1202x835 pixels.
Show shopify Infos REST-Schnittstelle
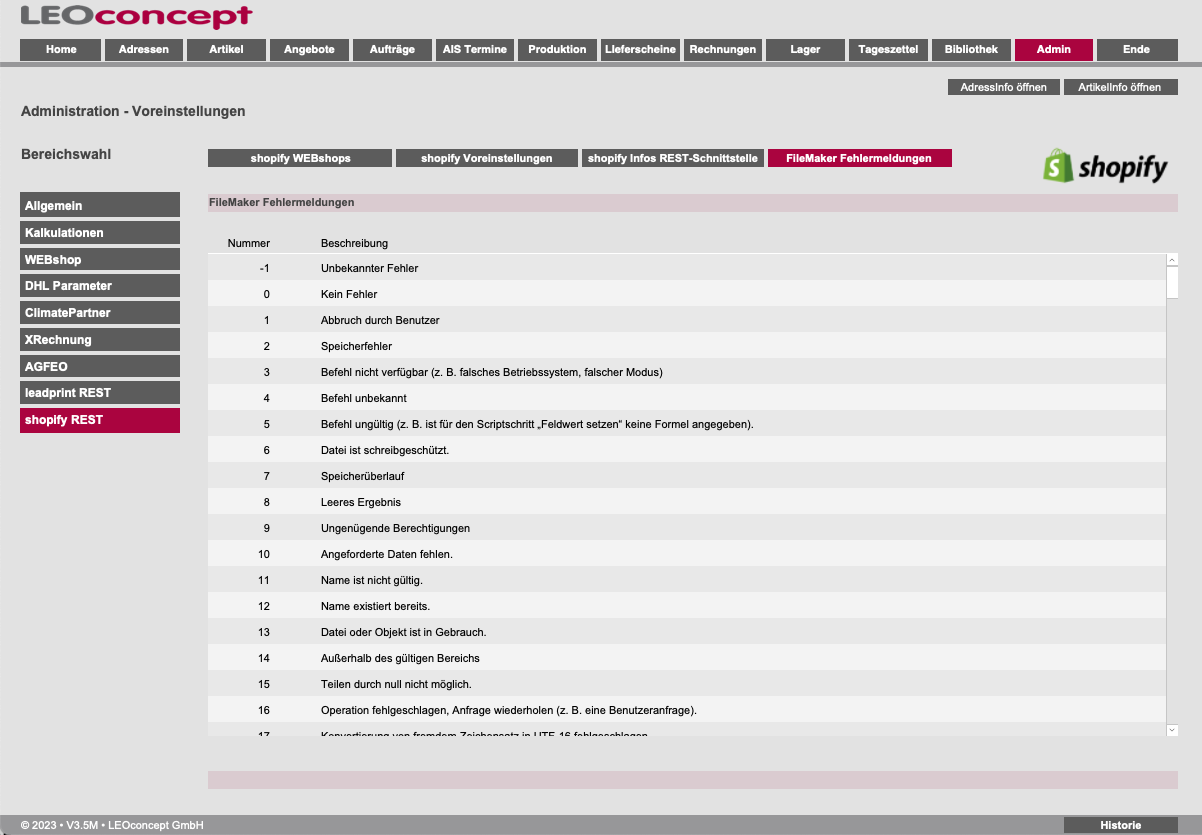673,158
